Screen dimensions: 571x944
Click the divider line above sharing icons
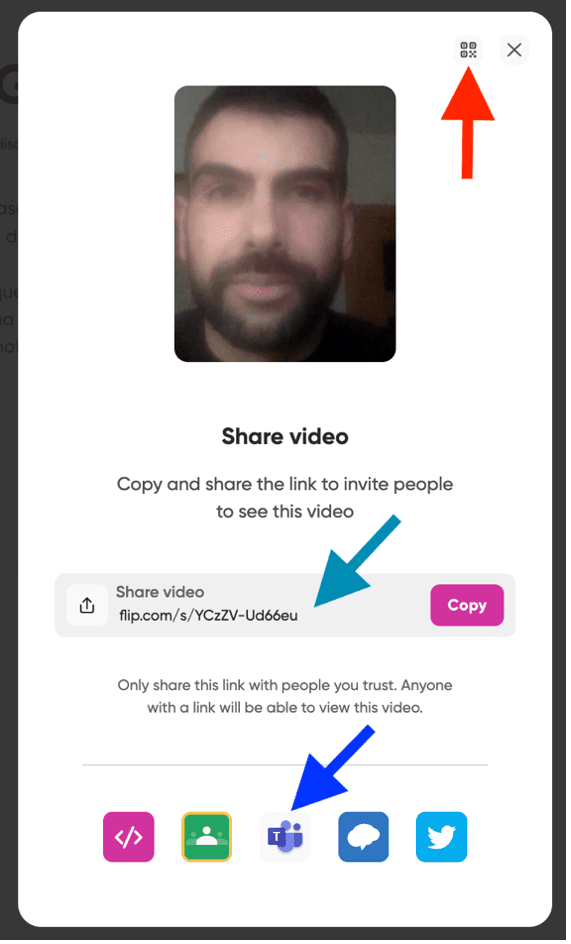(x=285, y=765)
